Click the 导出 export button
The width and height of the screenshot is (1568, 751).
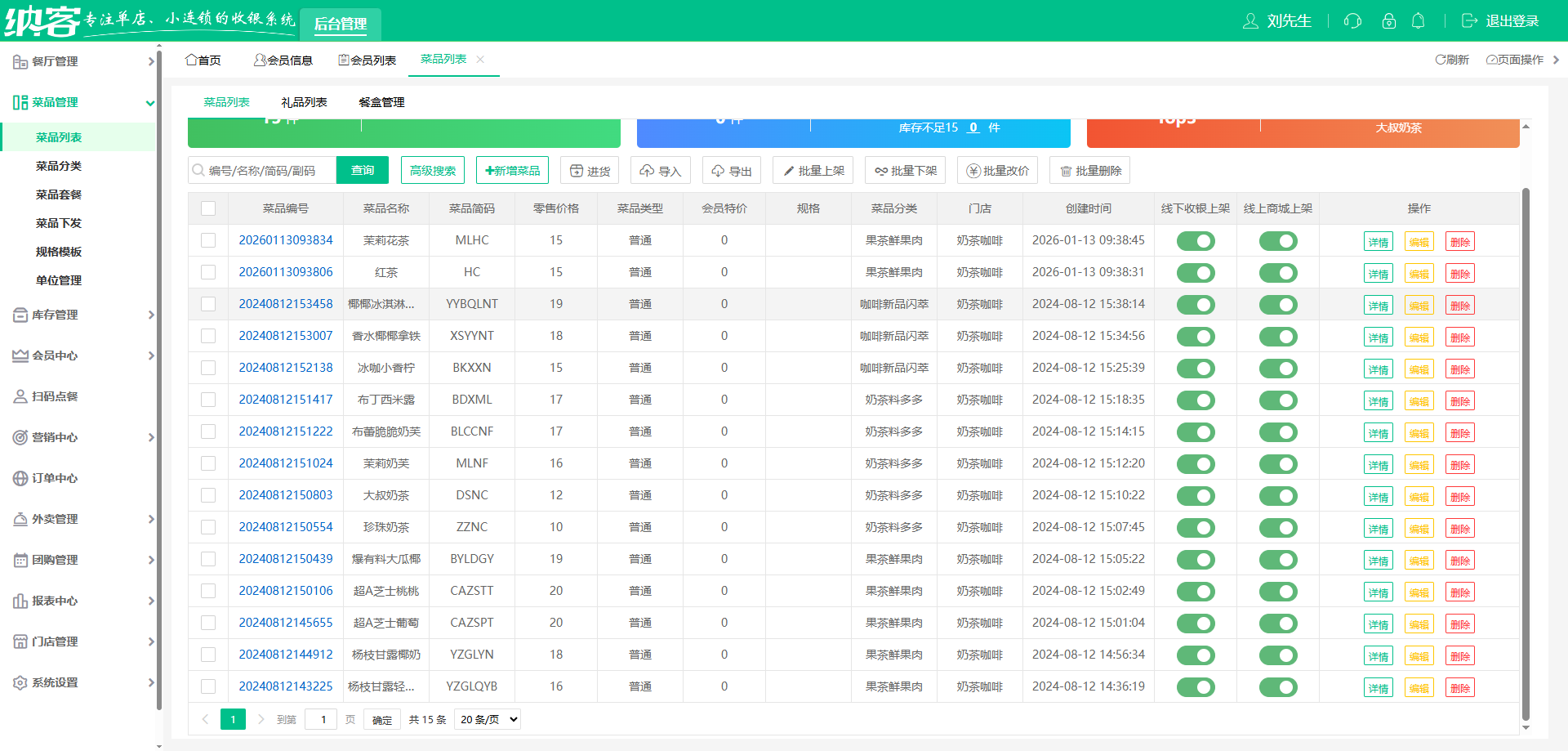click(x=732, y=171)
